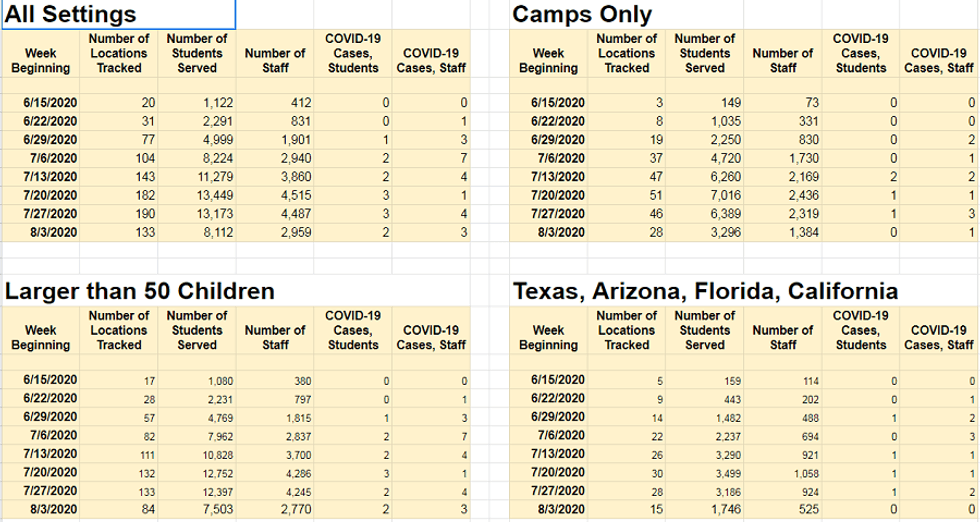Viewport: 980px width, 522px height.
Task: Click 'Week Beginning' header in Larger than 50 table
Action: [x=40, y=337]
